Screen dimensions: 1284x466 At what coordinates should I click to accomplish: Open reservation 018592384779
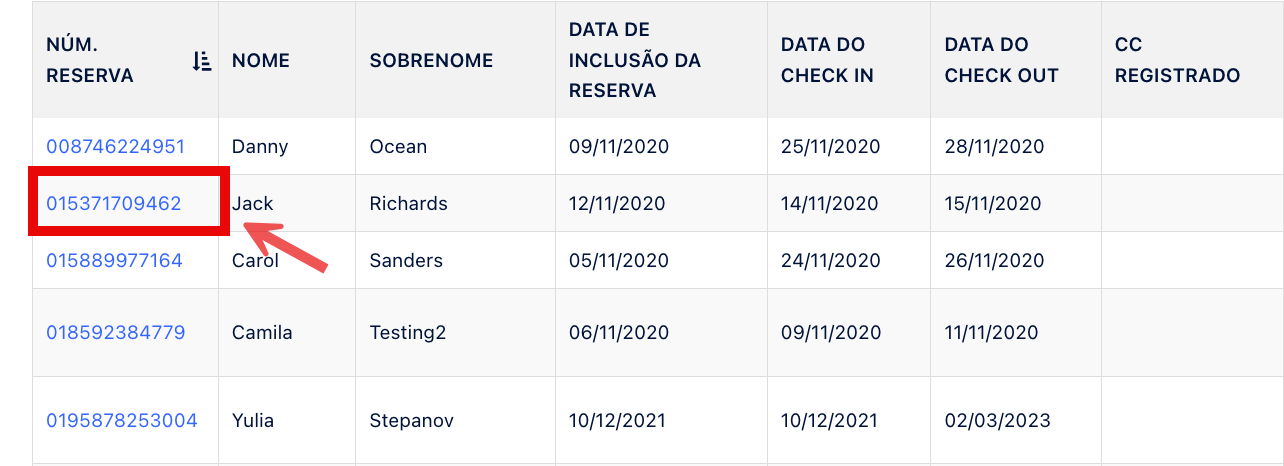click(115, 332)
